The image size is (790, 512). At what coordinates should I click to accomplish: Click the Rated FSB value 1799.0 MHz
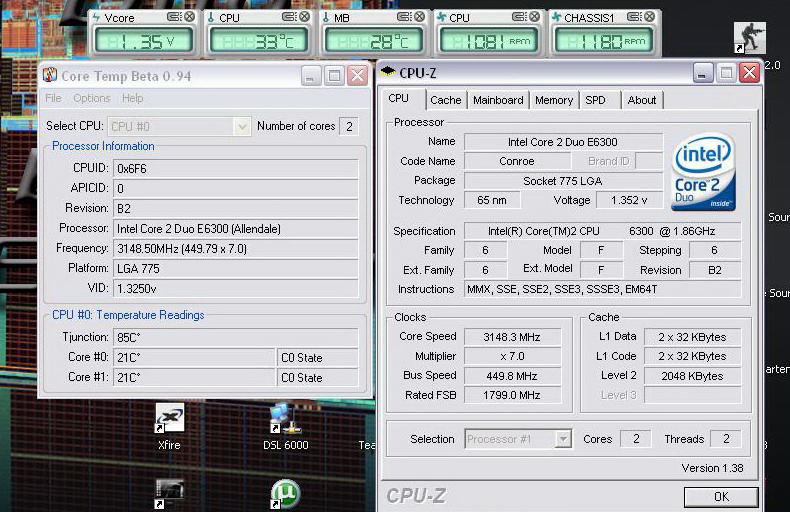coord(512,395)
